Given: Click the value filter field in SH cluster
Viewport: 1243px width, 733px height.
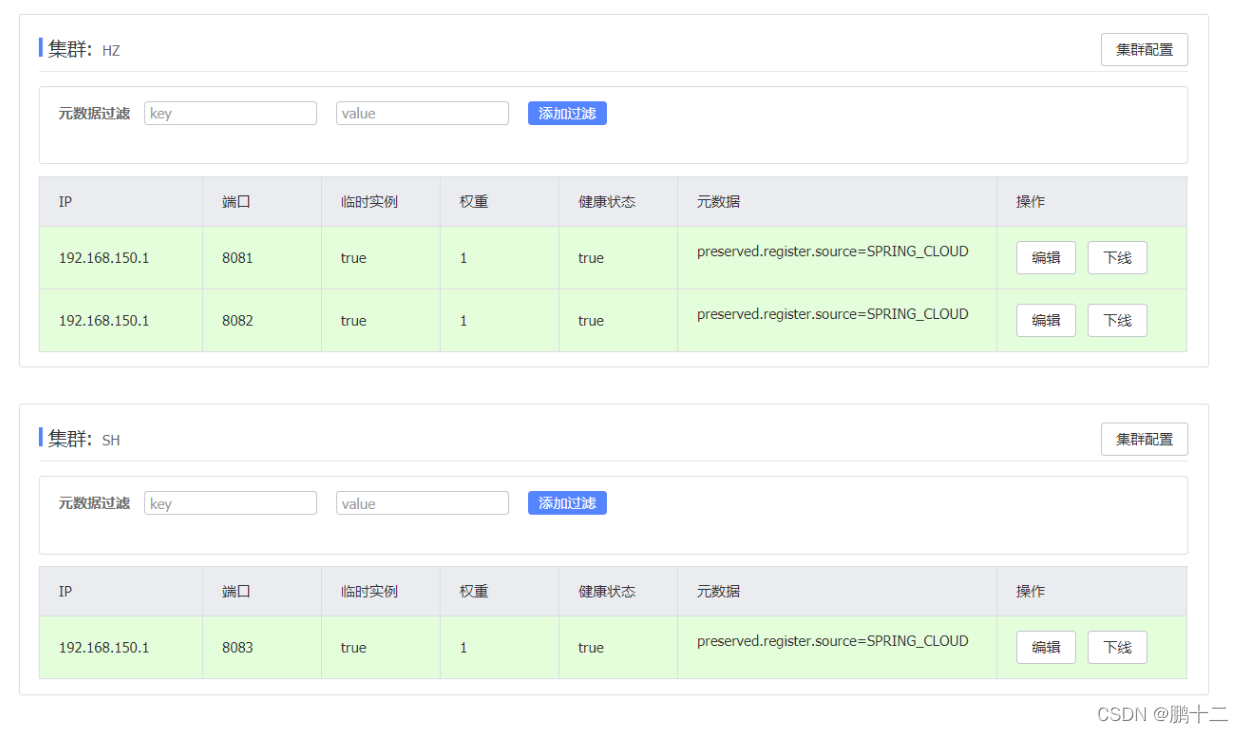Looking at the screenshot, I should [422, 503].
